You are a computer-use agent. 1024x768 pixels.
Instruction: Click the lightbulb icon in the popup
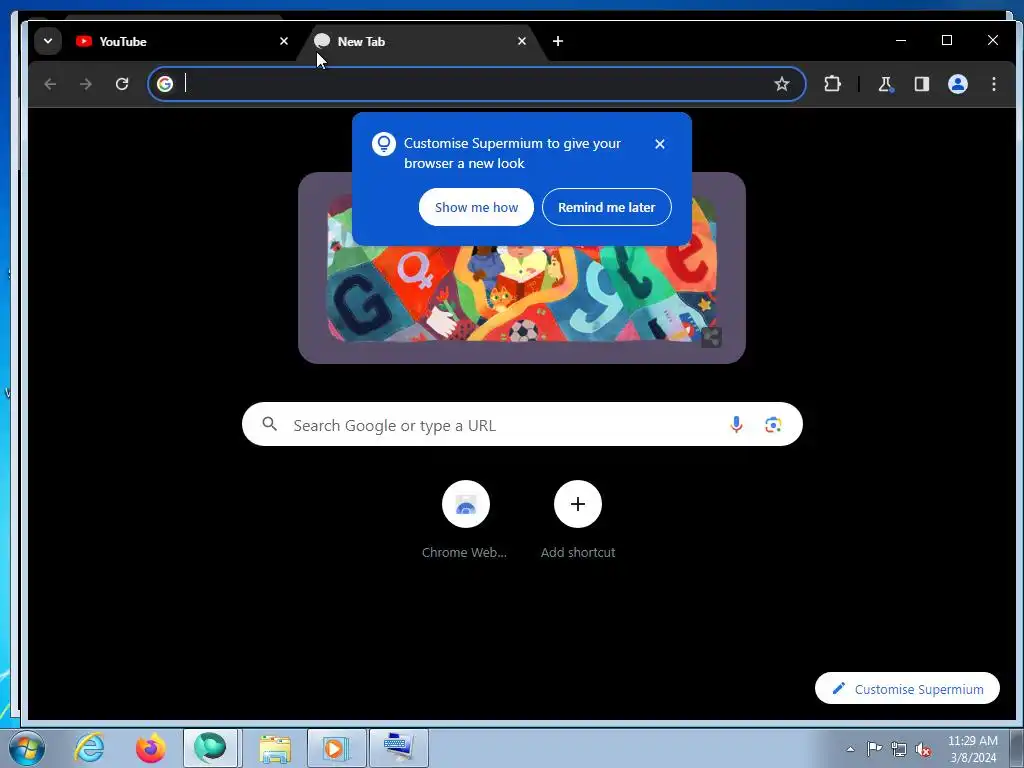click(x=384, y=144)
